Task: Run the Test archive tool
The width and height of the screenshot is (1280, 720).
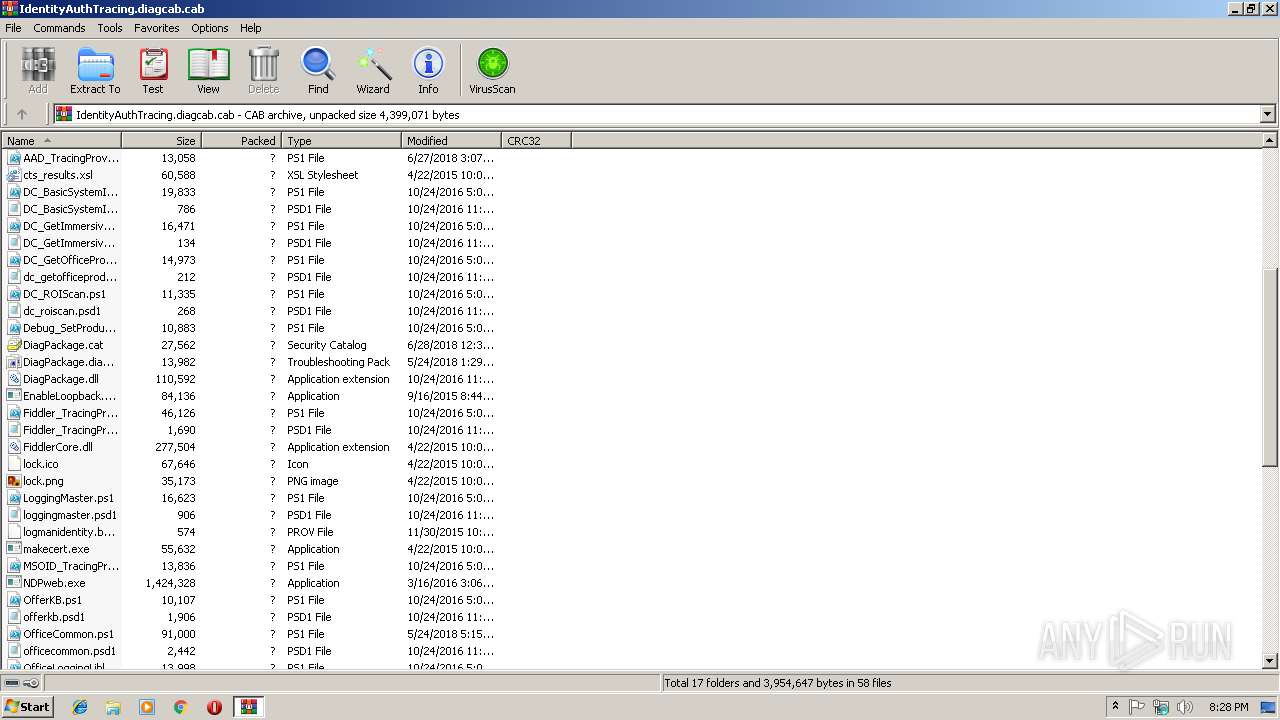Action: 153,71
